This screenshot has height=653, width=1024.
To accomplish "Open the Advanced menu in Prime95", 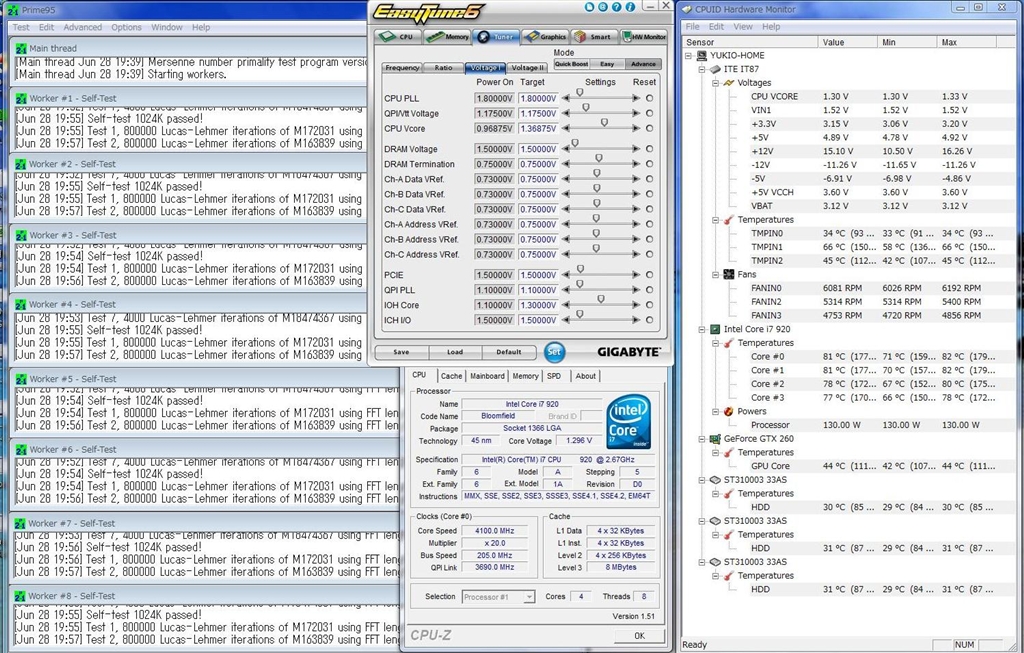I will pyautogui.click(x=83, y=27).
